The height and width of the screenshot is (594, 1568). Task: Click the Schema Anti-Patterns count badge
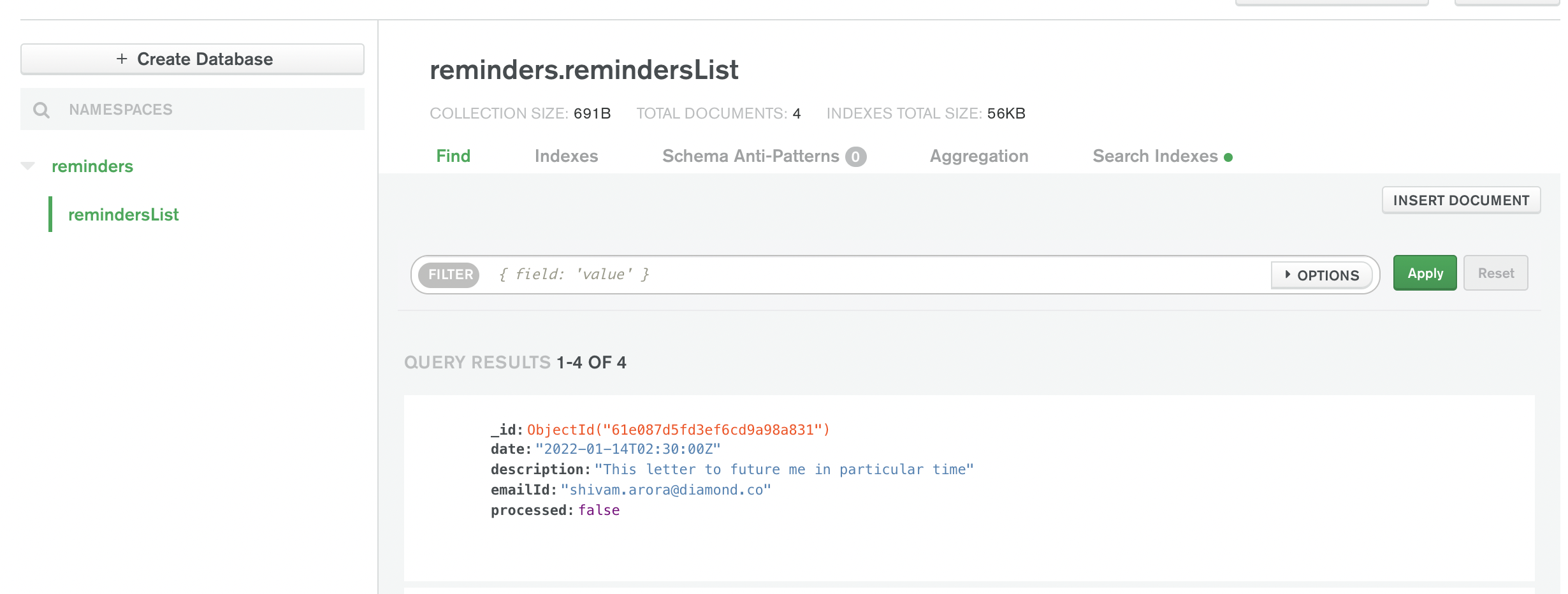coord(855,157)
